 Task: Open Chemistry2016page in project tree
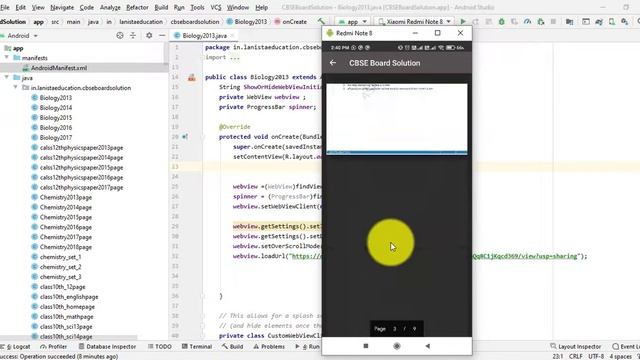(x=65, y=227)
